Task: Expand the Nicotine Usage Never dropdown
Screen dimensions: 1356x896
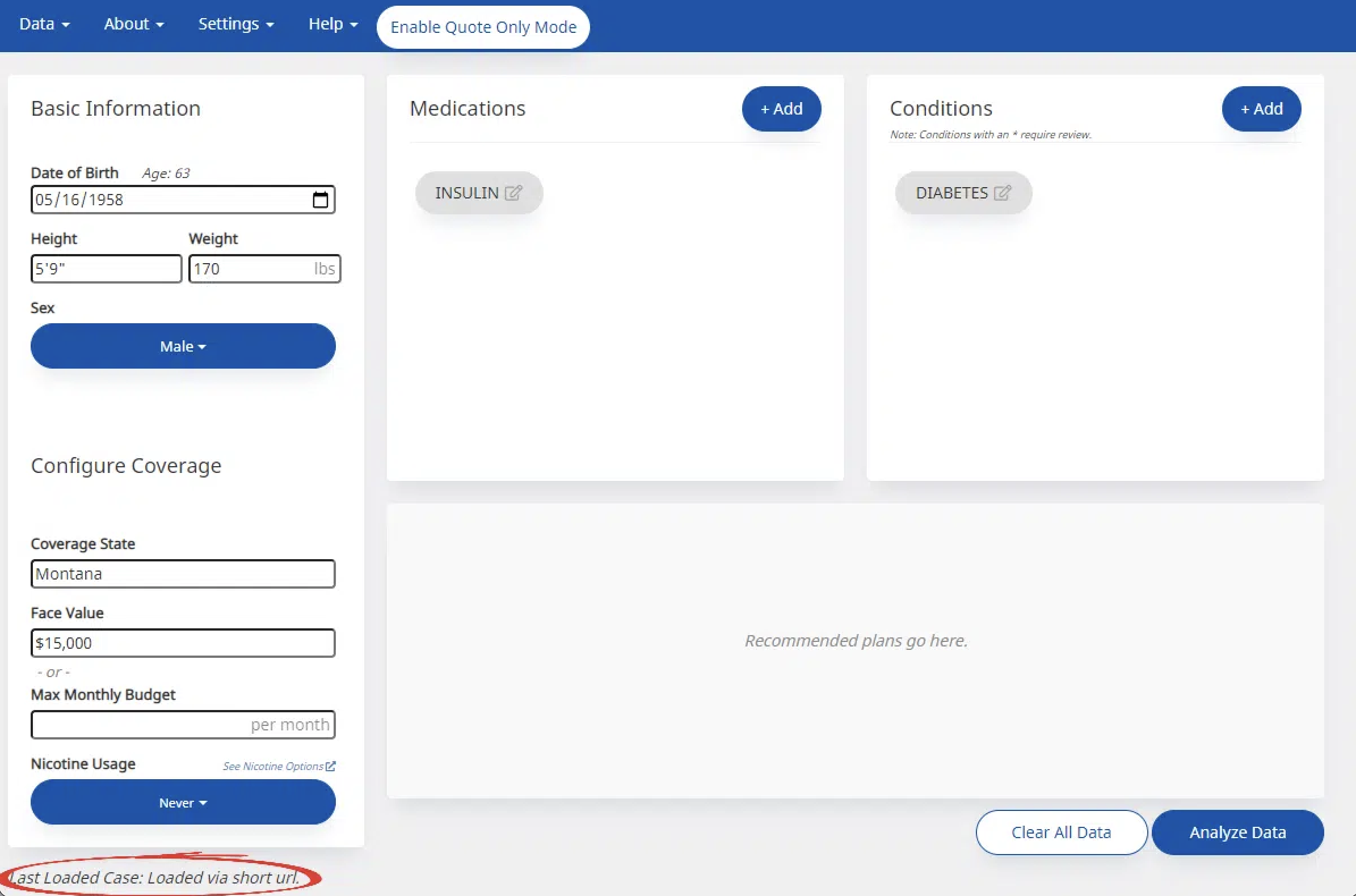Action: point(183,802)
